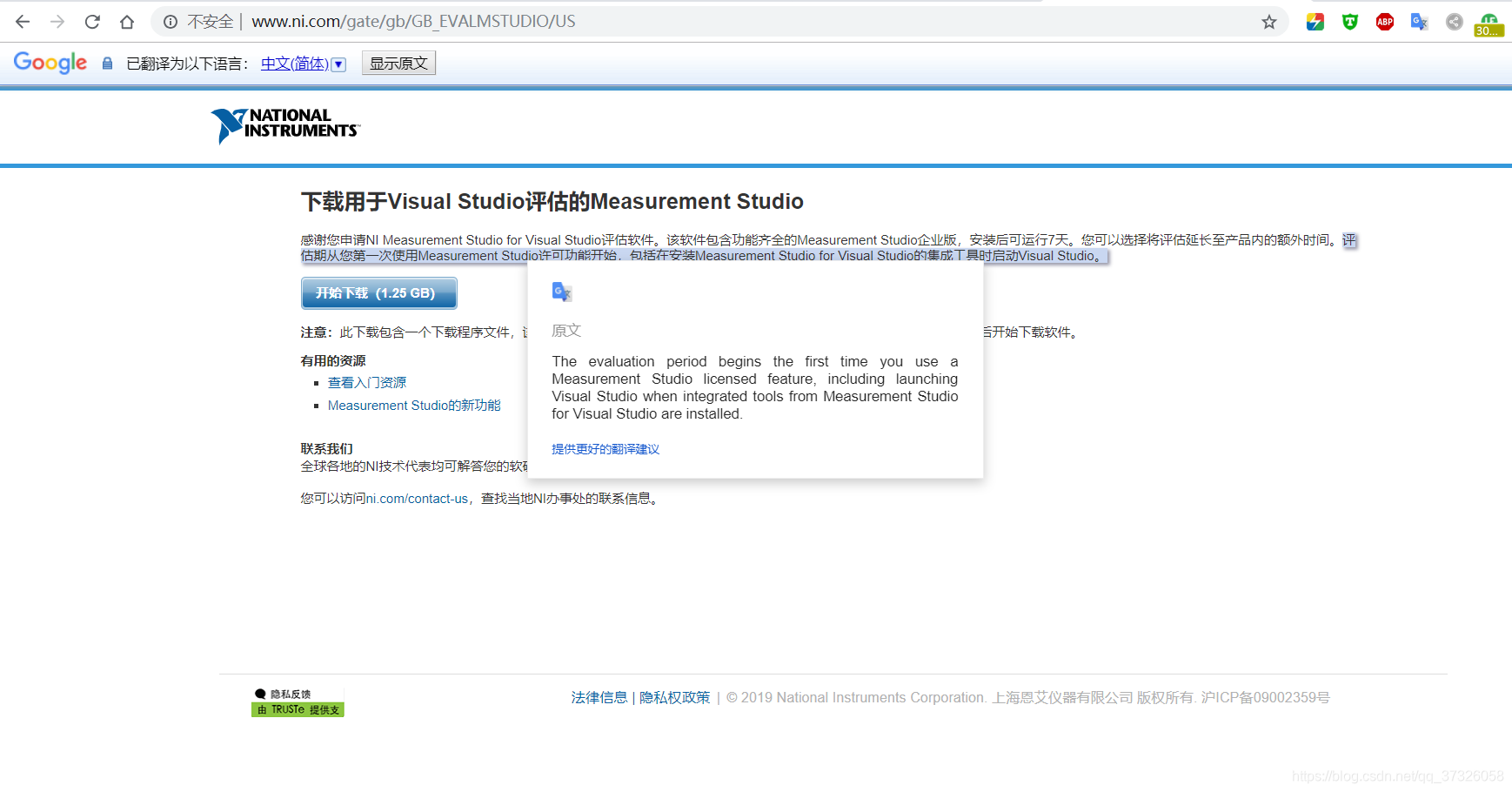Click 显示原文 button
Image resolution: width=1512 pixels, height=792 pixels.
pos(398,63)
